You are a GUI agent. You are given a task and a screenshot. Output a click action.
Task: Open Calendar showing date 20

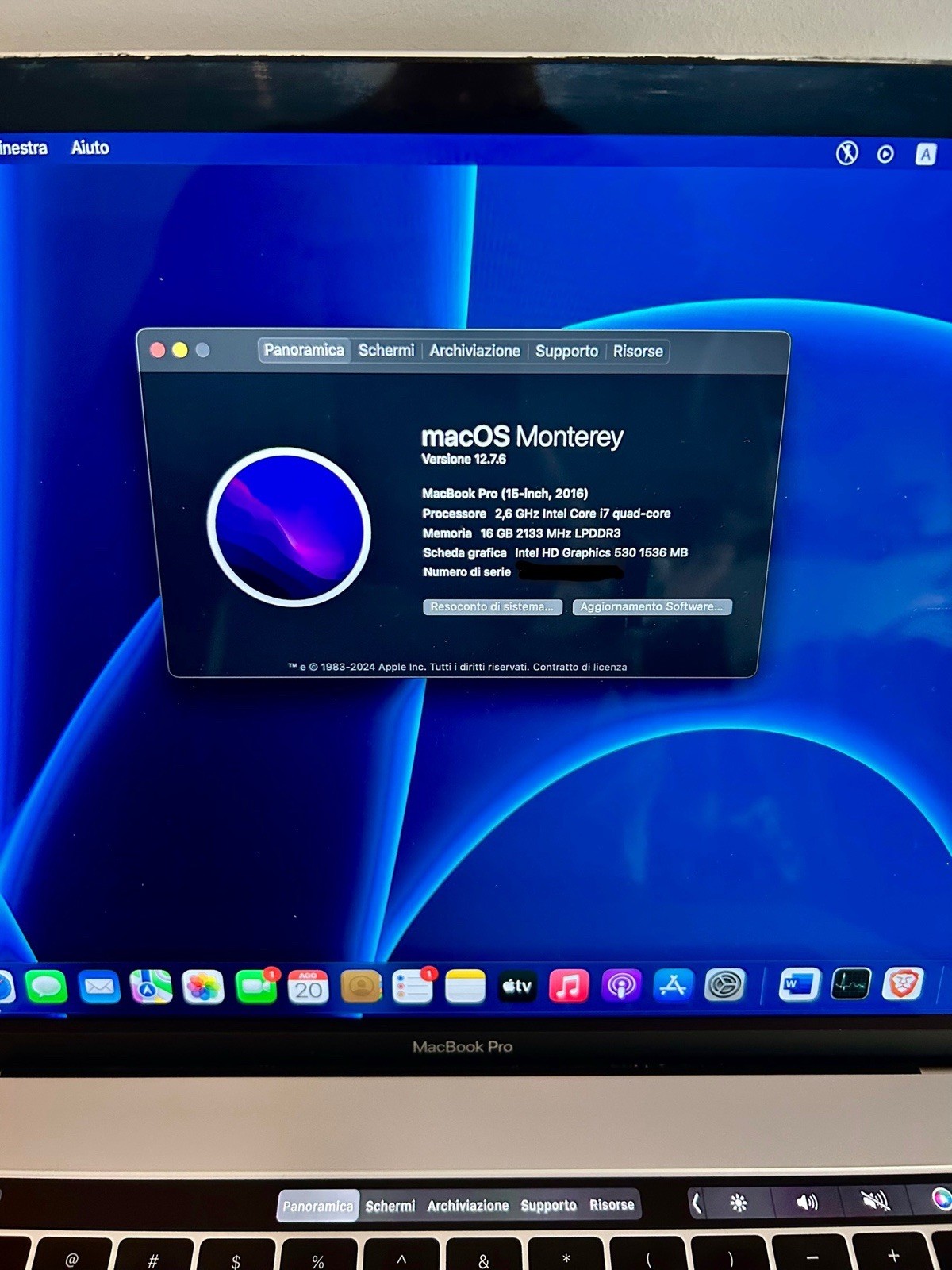(x=309, y=987)
